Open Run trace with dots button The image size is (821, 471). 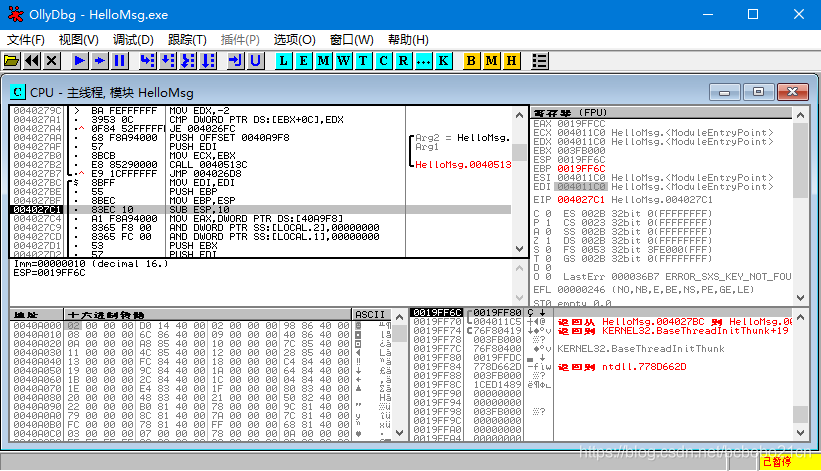423,61
